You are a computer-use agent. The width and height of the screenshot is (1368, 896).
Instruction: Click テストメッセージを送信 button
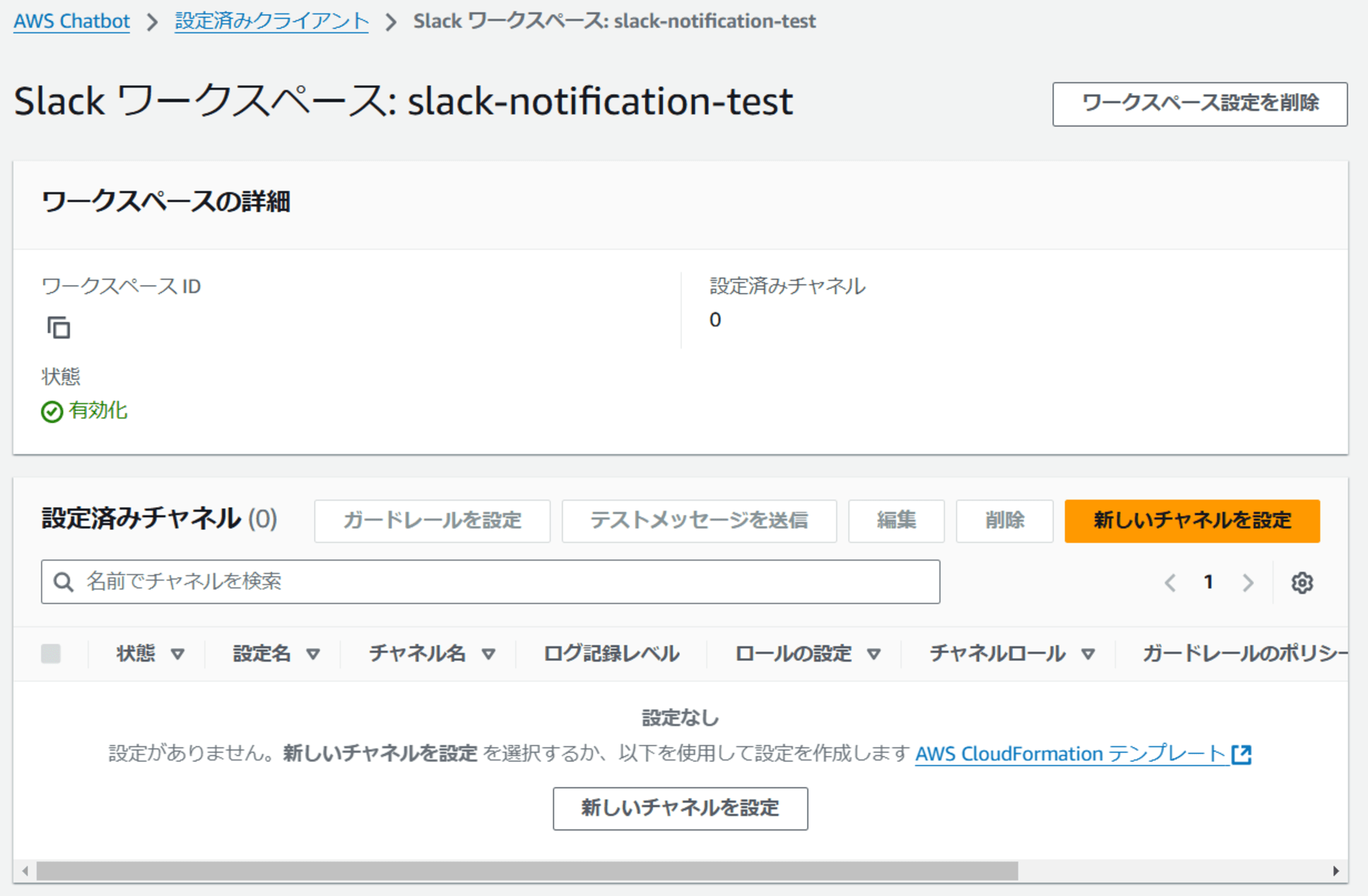pyautogui.click(x=699, y=521)
